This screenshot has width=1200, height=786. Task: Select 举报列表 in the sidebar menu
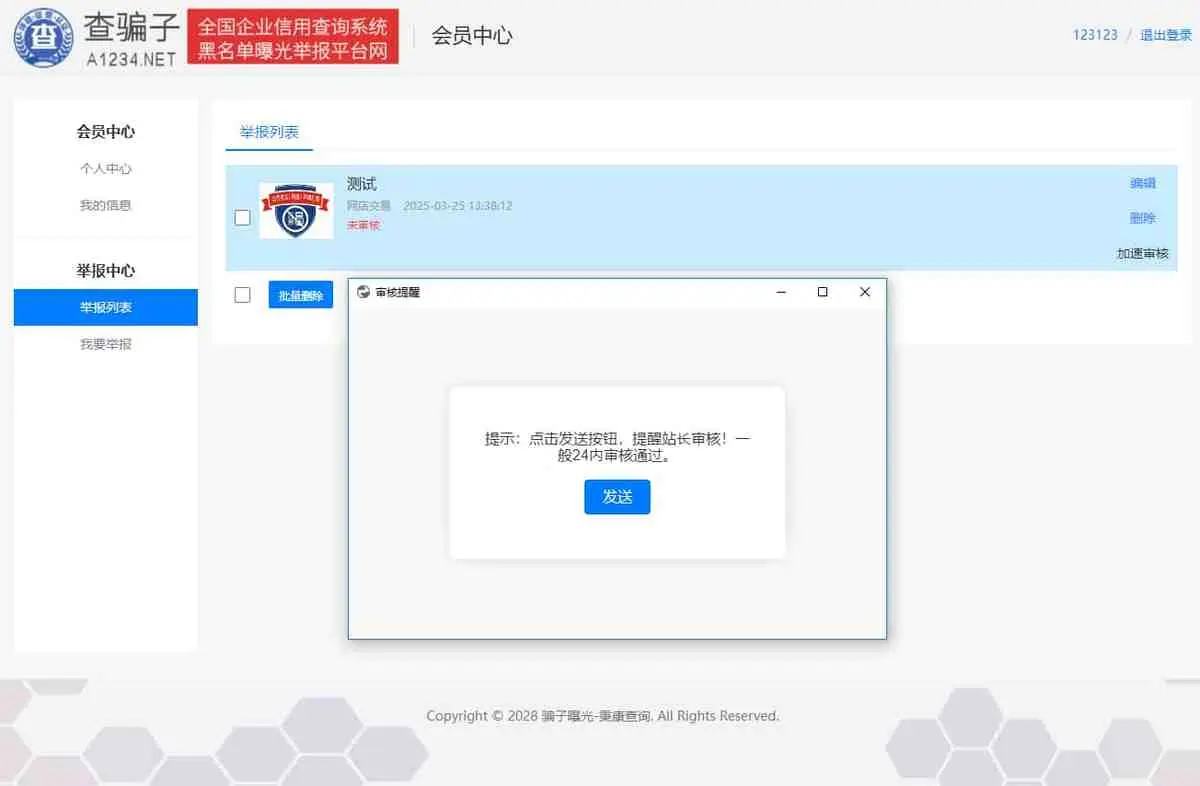106,307
